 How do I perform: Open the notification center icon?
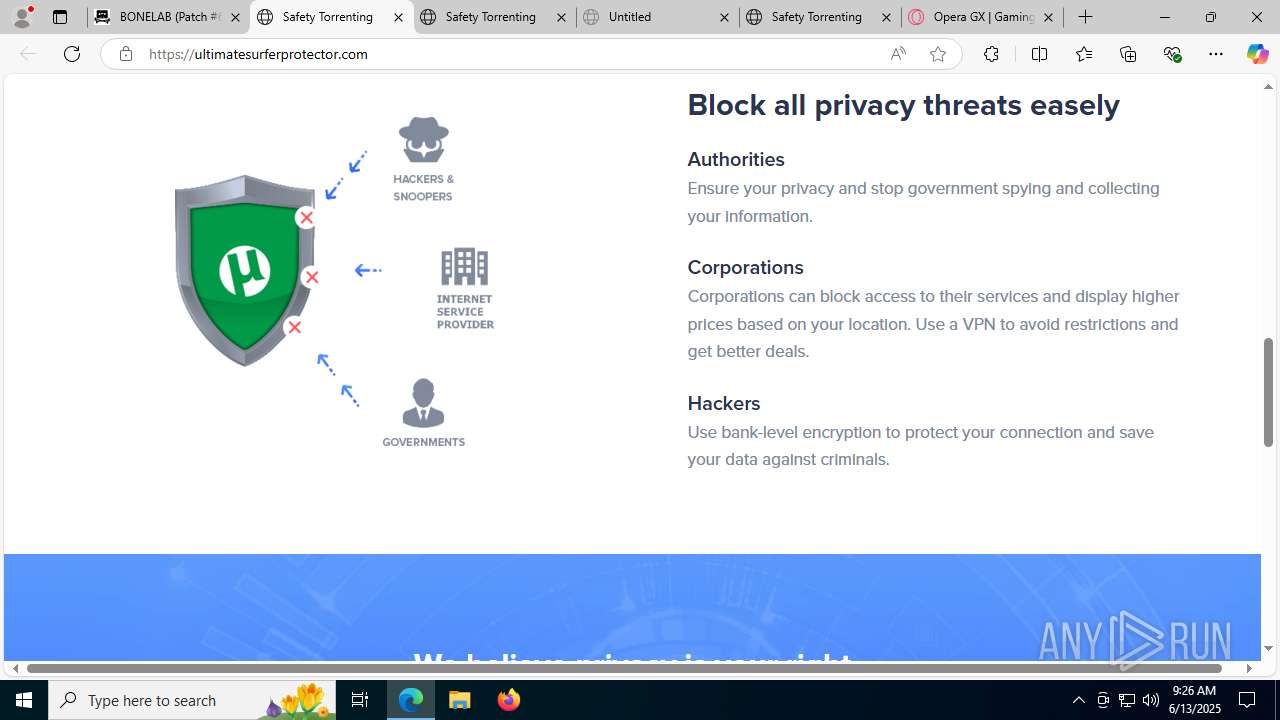click(1248, 700)
